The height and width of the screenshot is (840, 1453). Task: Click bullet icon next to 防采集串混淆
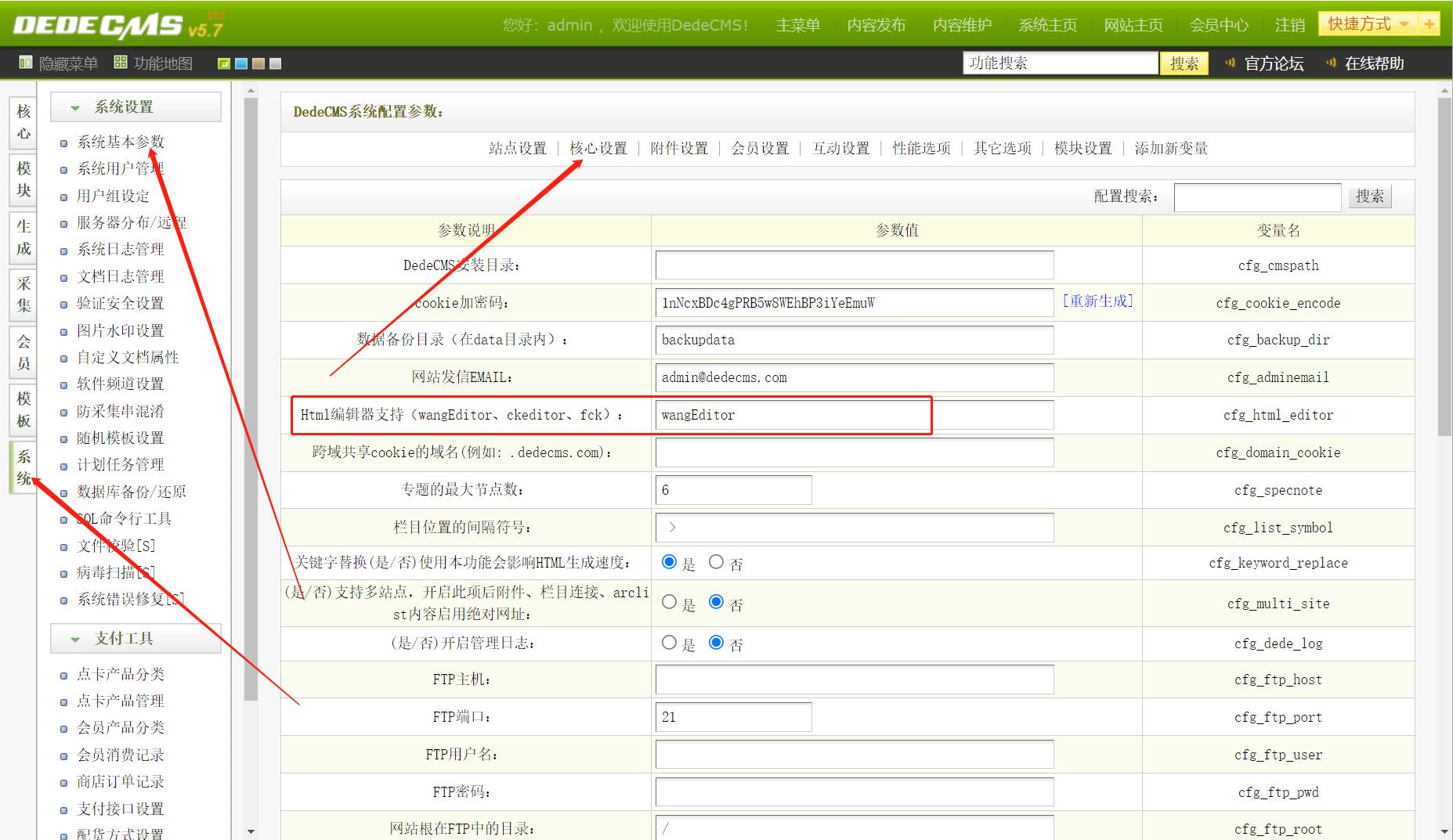[64, 413]
